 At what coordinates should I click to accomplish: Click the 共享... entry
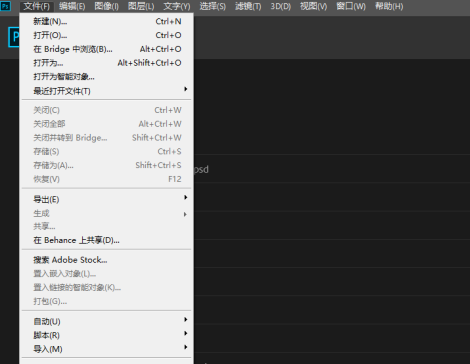point(107,227)
